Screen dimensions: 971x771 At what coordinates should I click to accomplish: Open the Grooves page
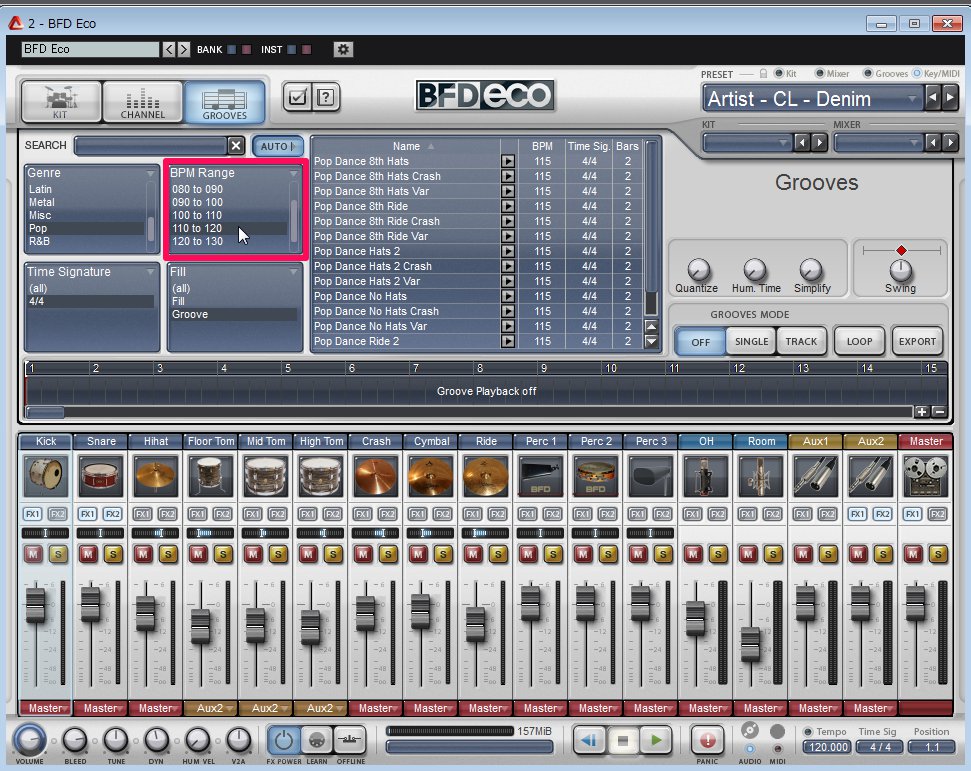coord(224,102)
